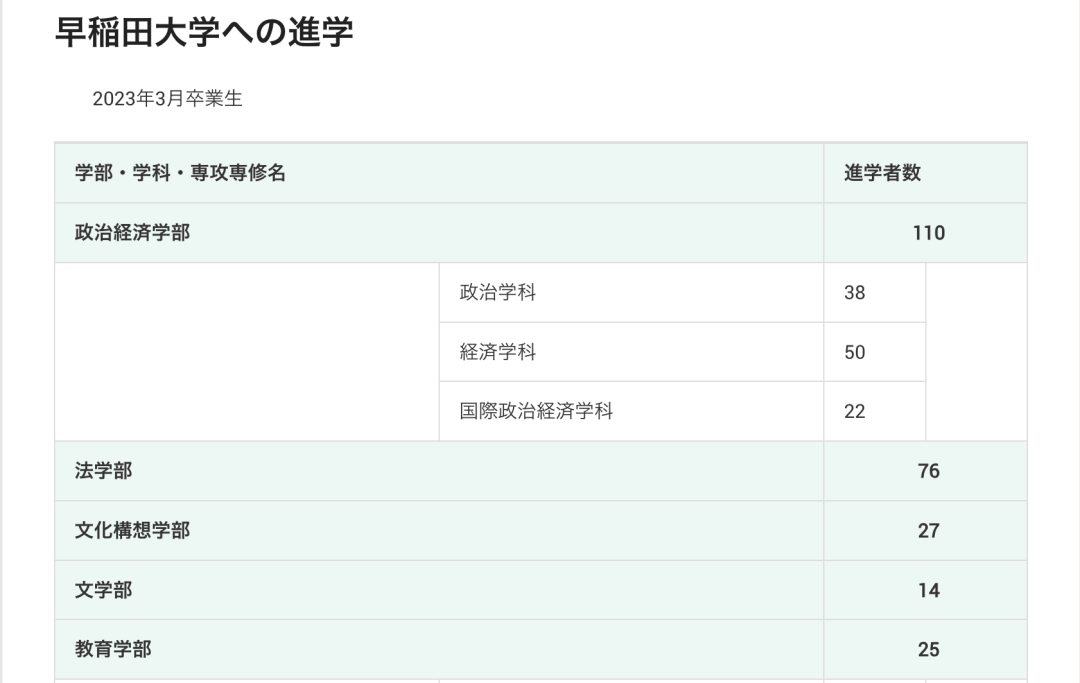This screenshot has height=683, width=1080.
Task: Click the 14 count for 文学部
Action: click(x=928, y=590)
